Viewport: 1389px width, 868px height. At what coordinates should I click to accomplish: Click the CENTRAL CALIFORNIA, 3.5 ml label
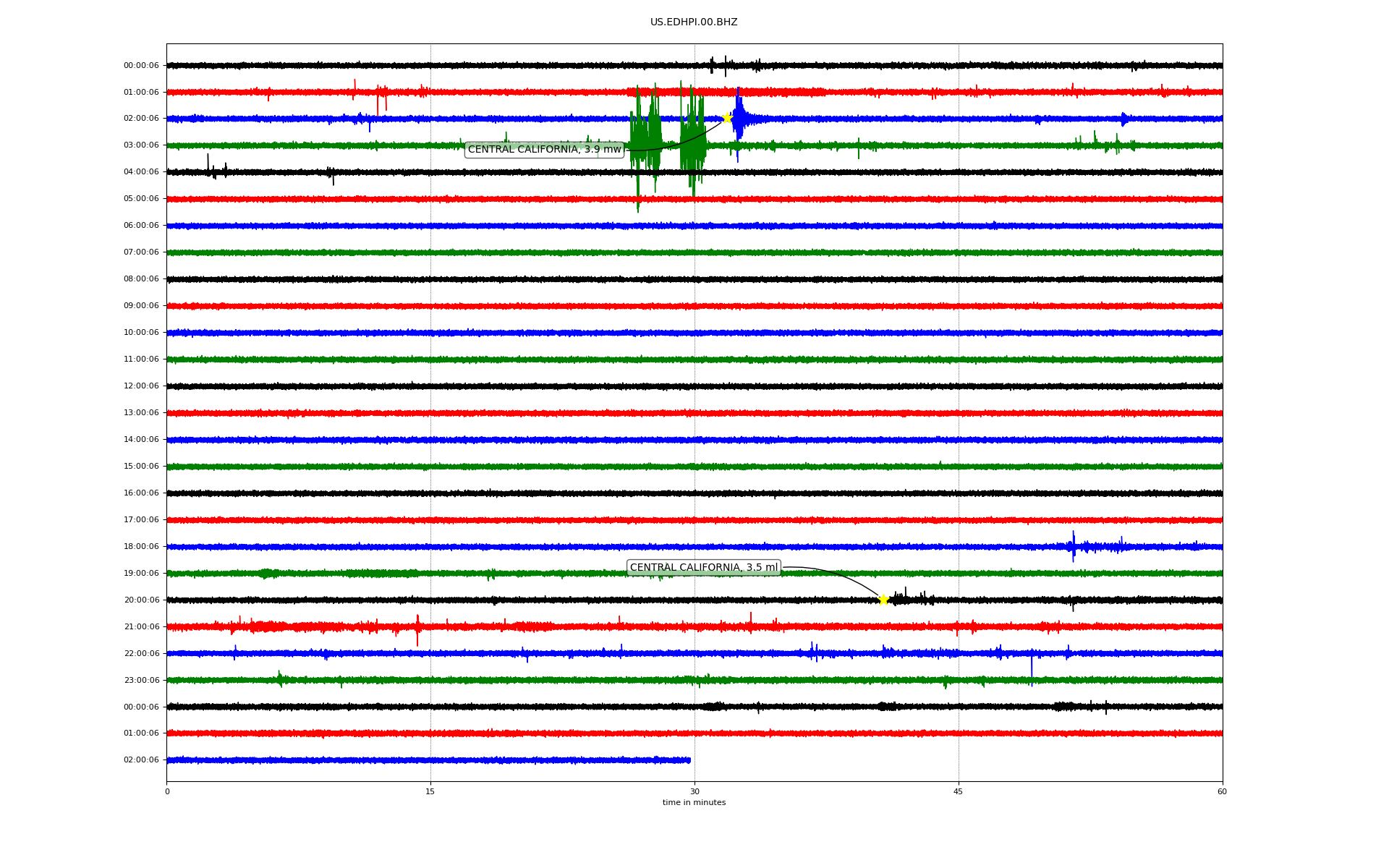(703, 568)
